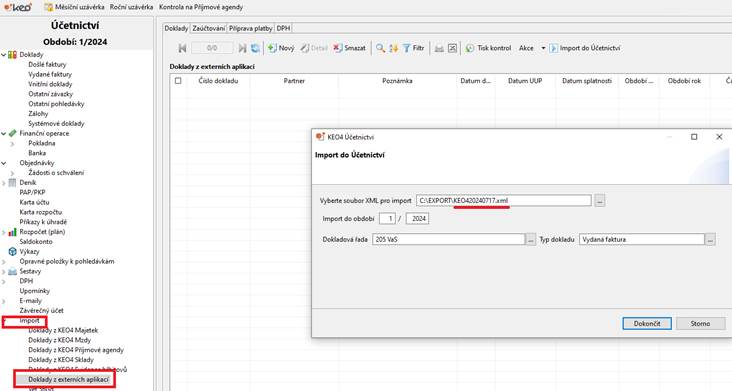Image resolution: width=732 pixels, height=391 pixels.
Task: Click the sort order icon in toolbar
Action: [x=394, y=48]
